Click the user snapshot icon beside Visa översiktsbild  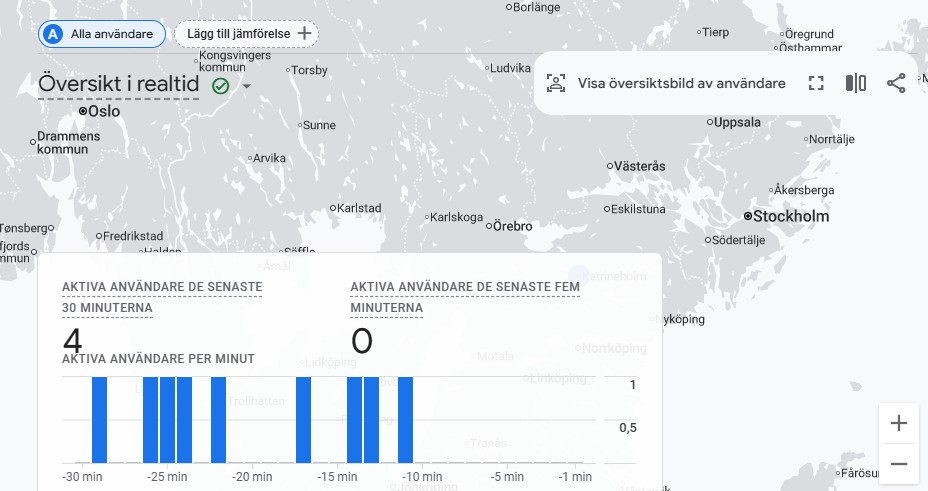(x=556, y=83)
